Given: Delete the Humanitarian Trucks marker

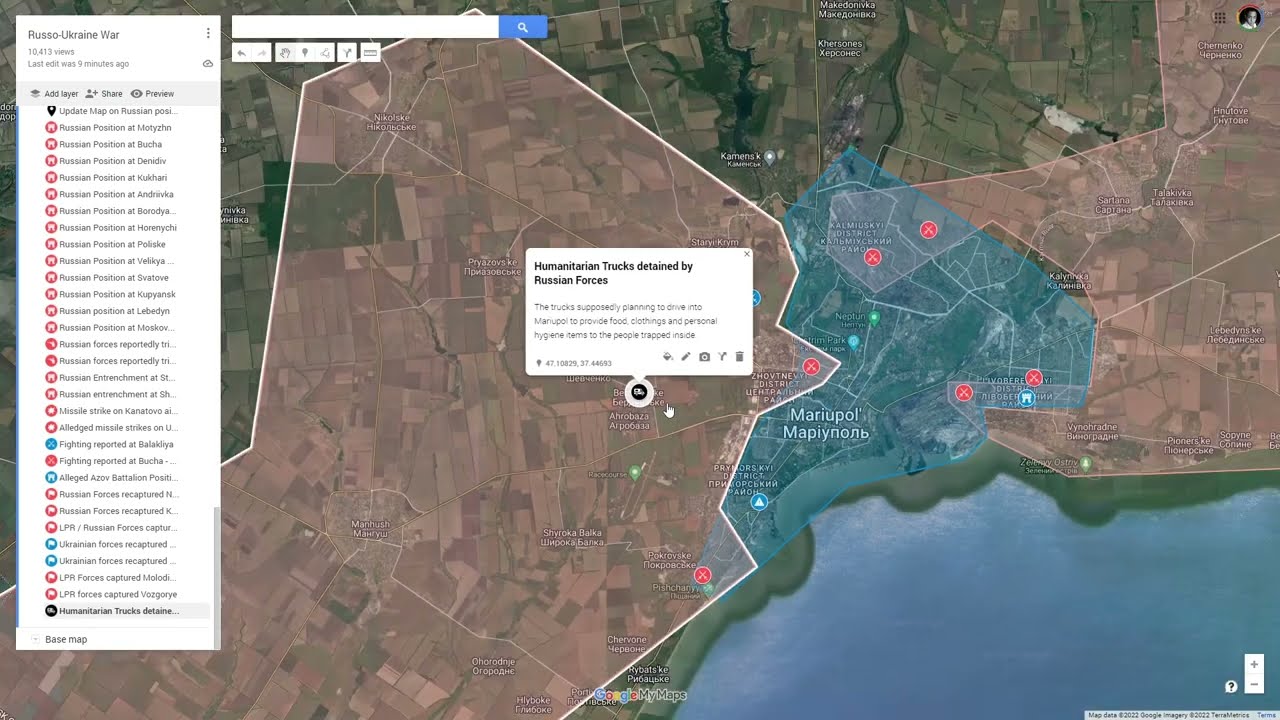Looking at the screenshot, I should coord(739,357).
